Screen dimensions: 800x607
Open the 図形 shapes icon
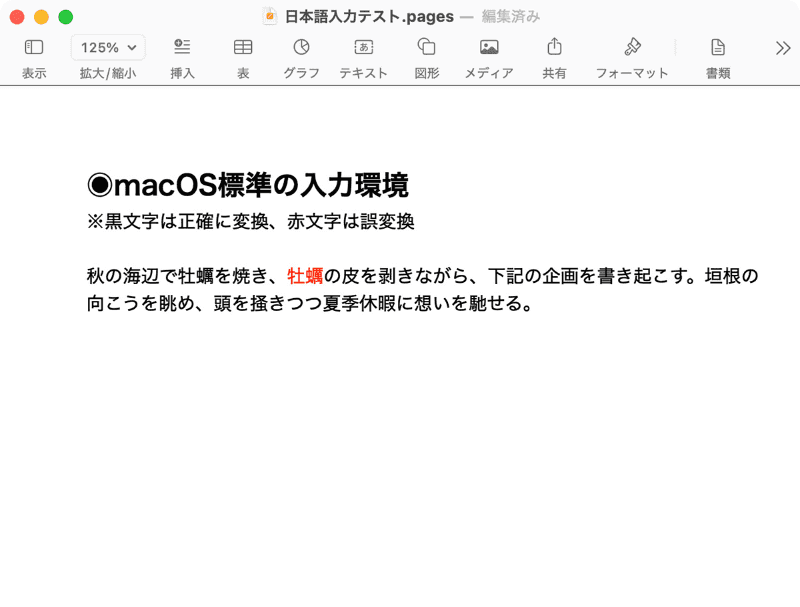(x=427, y=46)
